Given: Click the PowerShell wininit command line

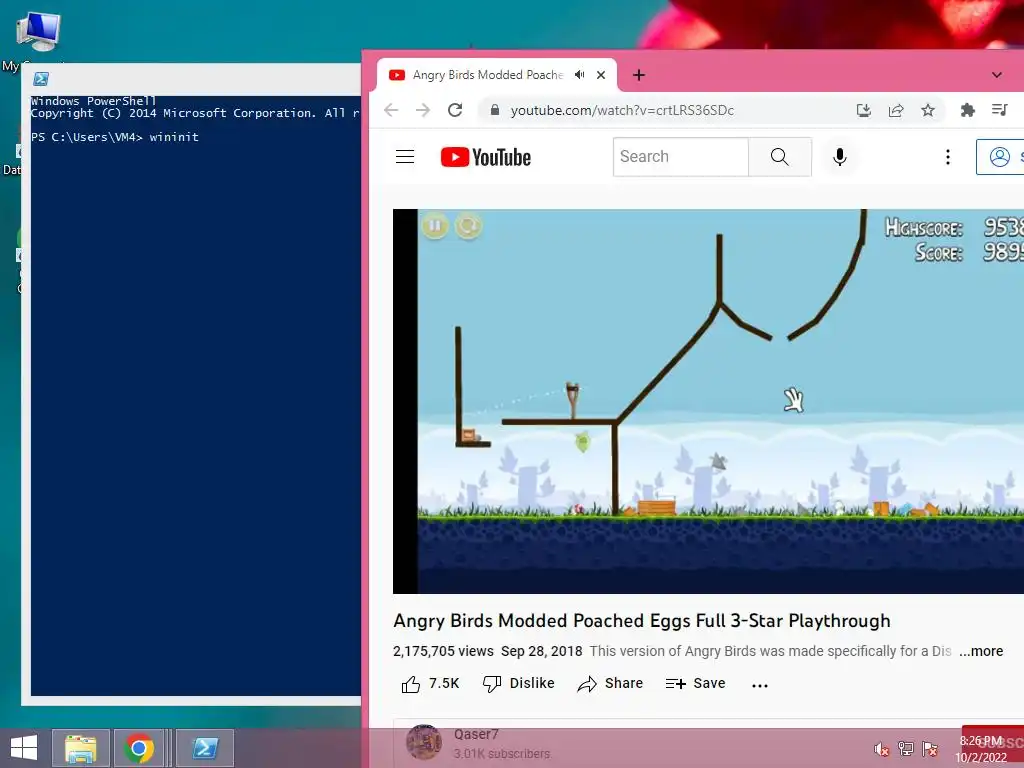Looking at the screenshot, I should pyautogui.click(x=115, y=137).
